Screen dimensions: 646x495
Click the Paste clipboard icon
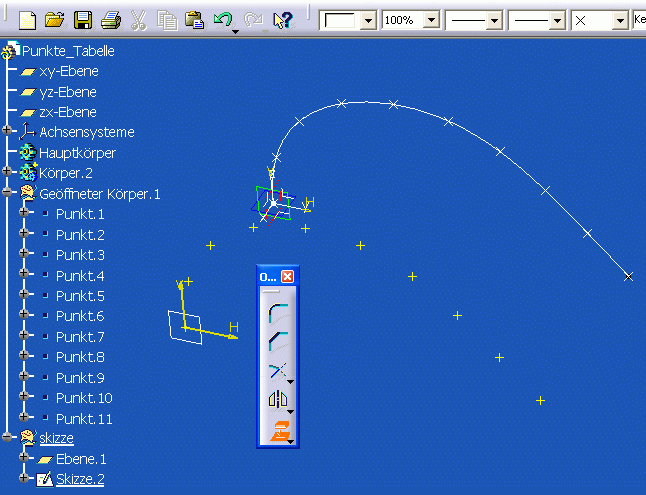pos(194,20)
